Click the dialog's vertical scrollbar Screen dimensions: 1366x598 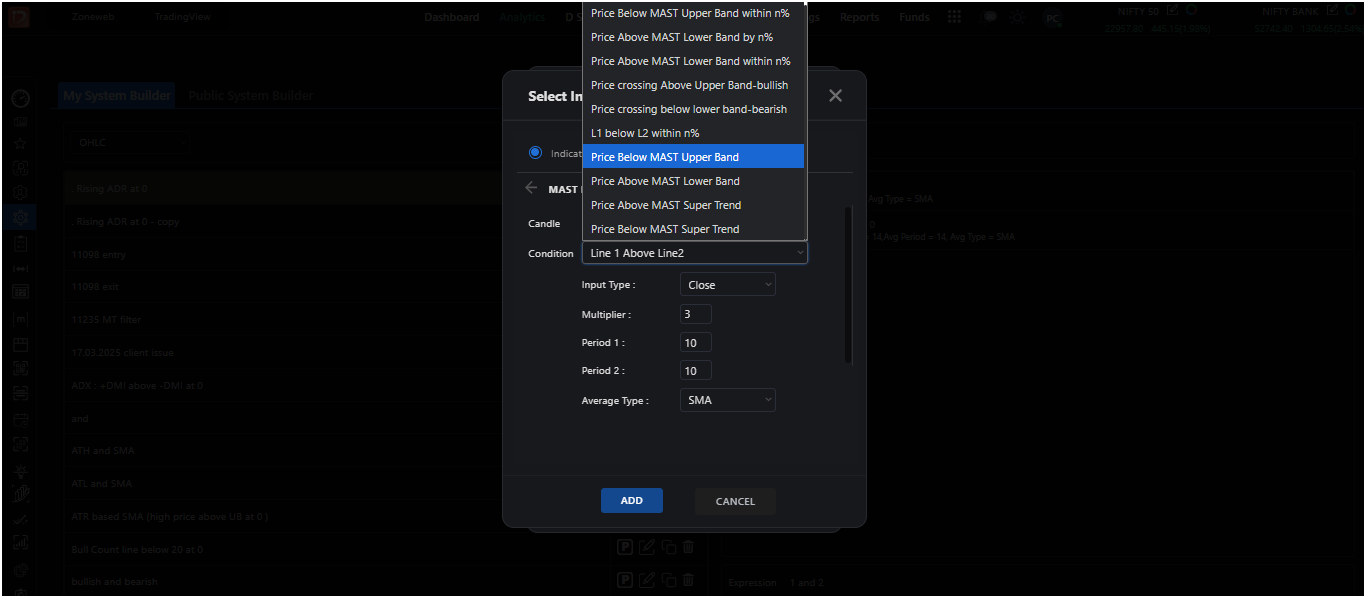tap(849, 285)
